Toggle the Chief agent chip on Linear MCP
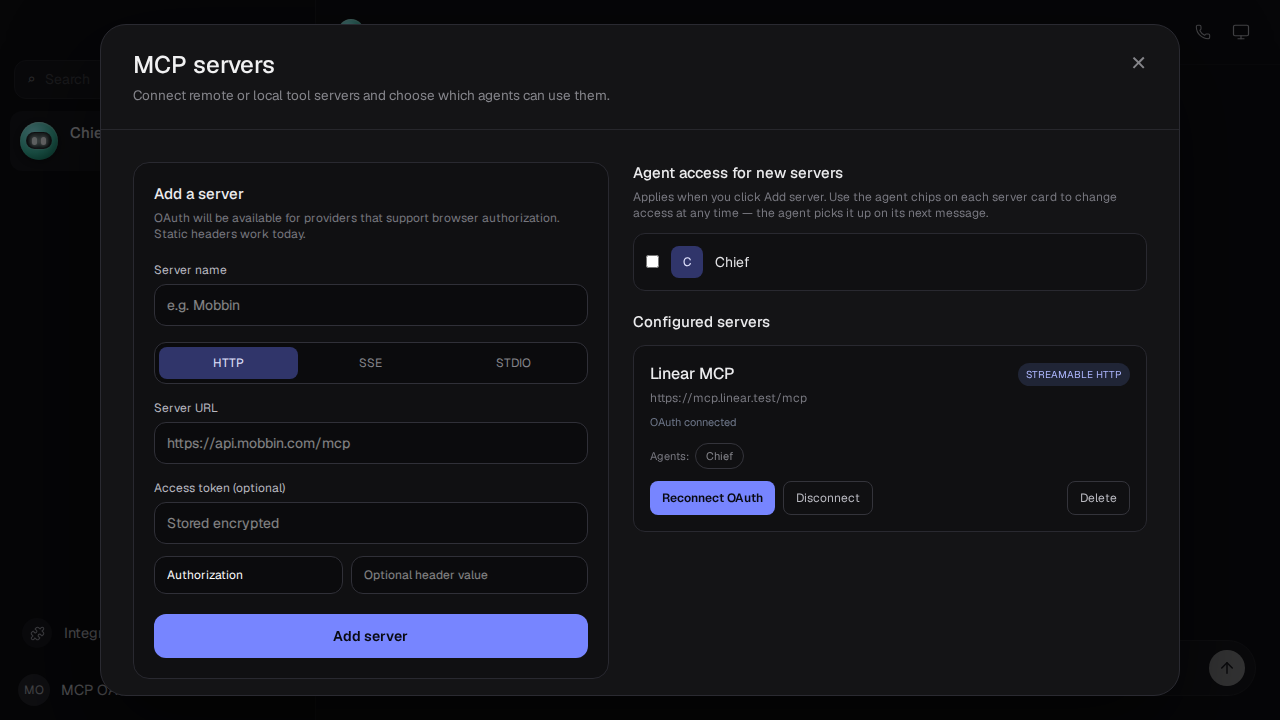Screen dimensions: 1280x720 [x=719, y=456]
